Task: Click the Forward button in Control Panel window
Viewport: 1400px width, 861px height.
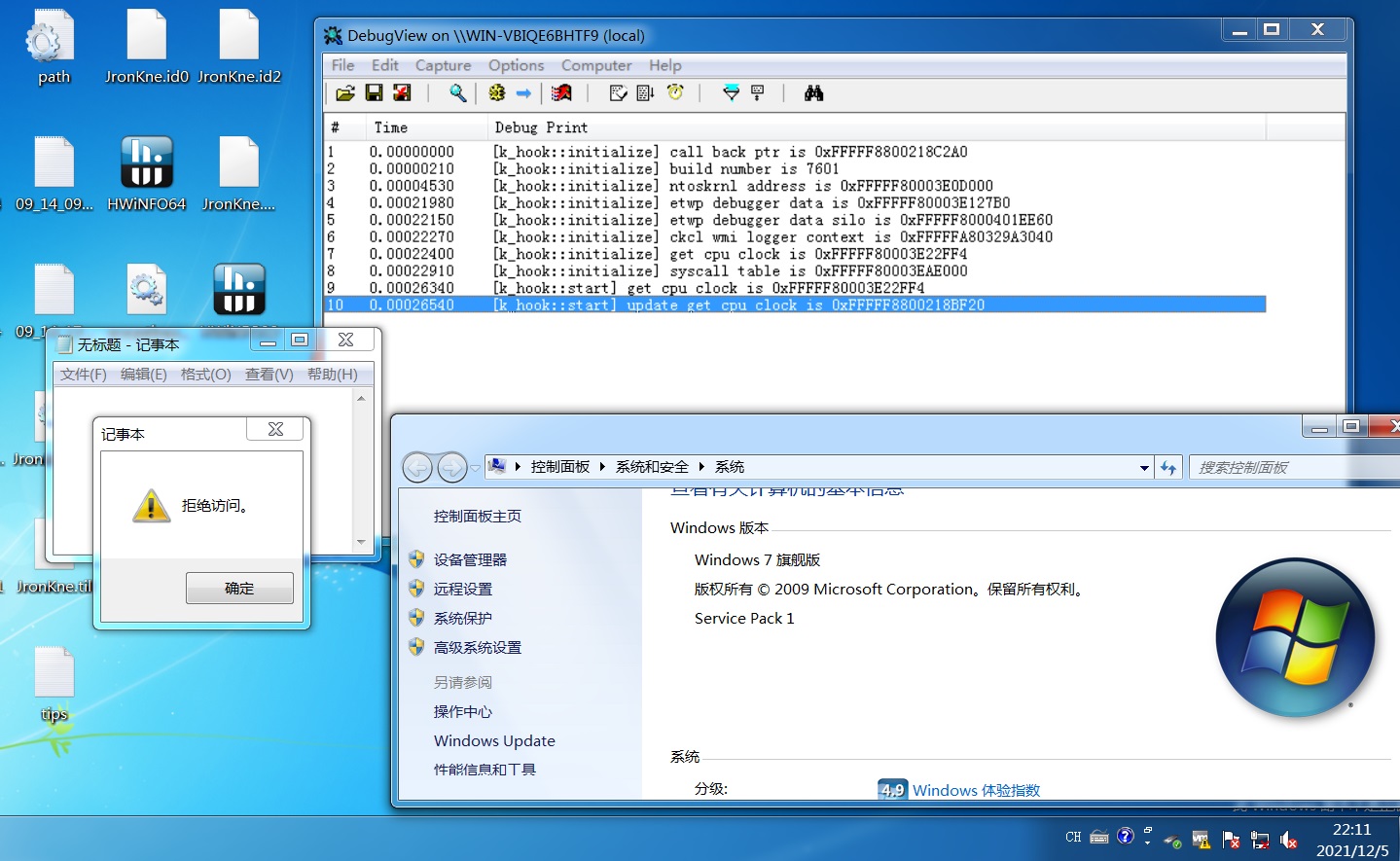Action: [x=452, y=468]
